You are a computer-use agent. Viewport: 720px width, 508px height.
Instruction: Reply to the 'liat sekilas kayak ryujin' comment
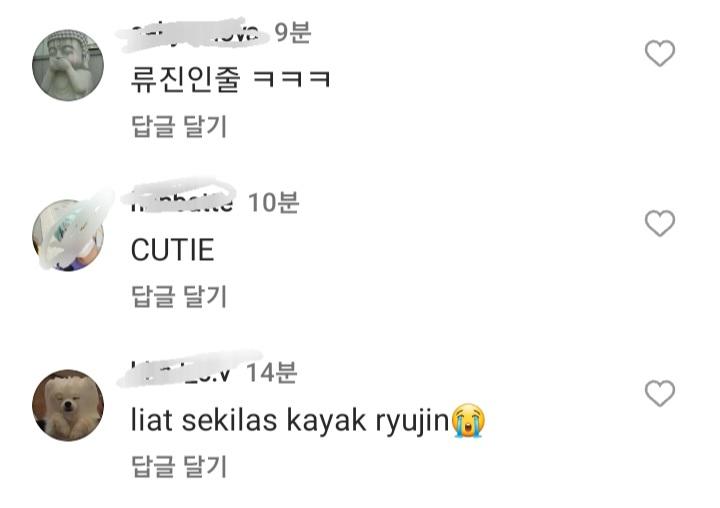click(x=179, y=466)
